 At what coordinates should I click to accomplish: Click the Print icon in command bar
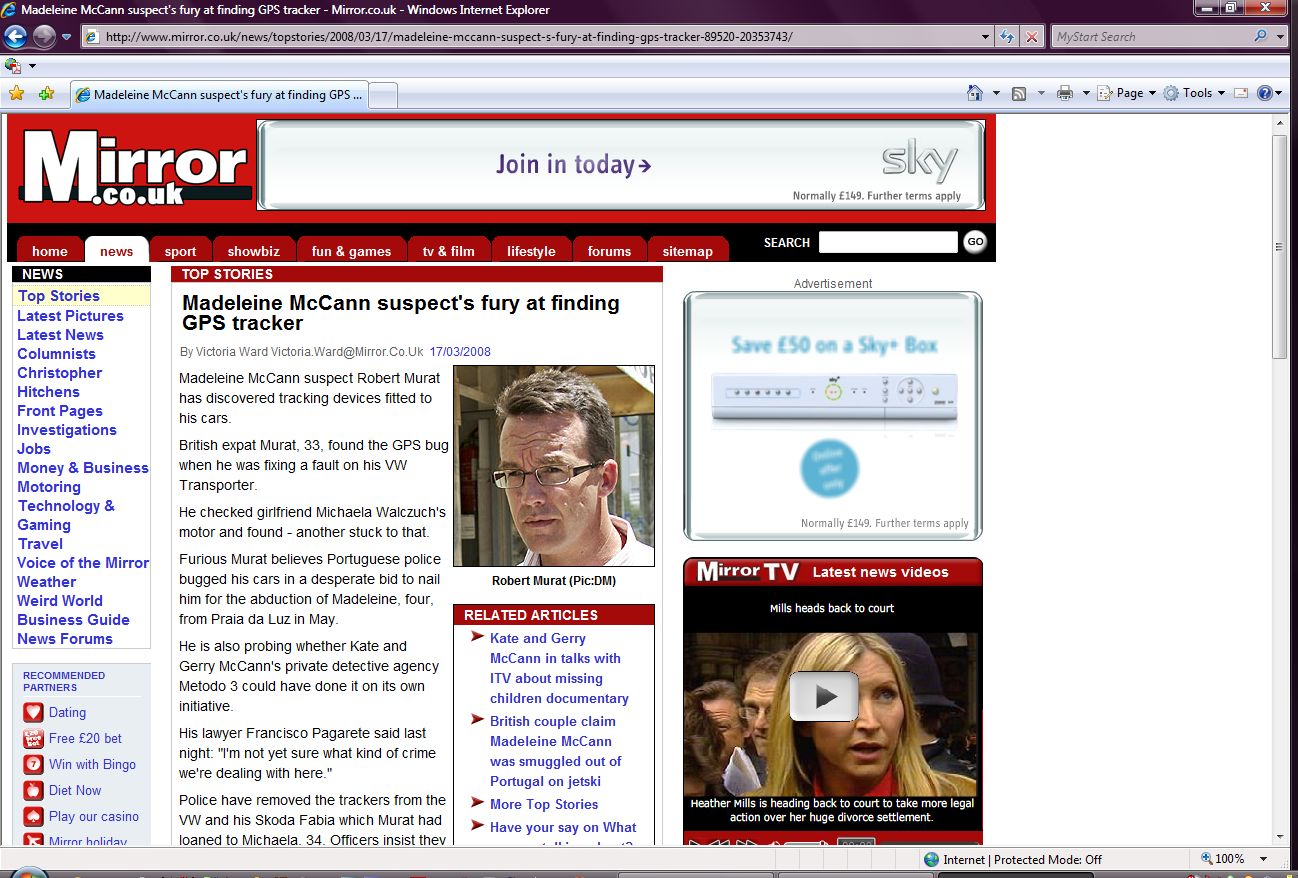click(x=1065, y=93)
